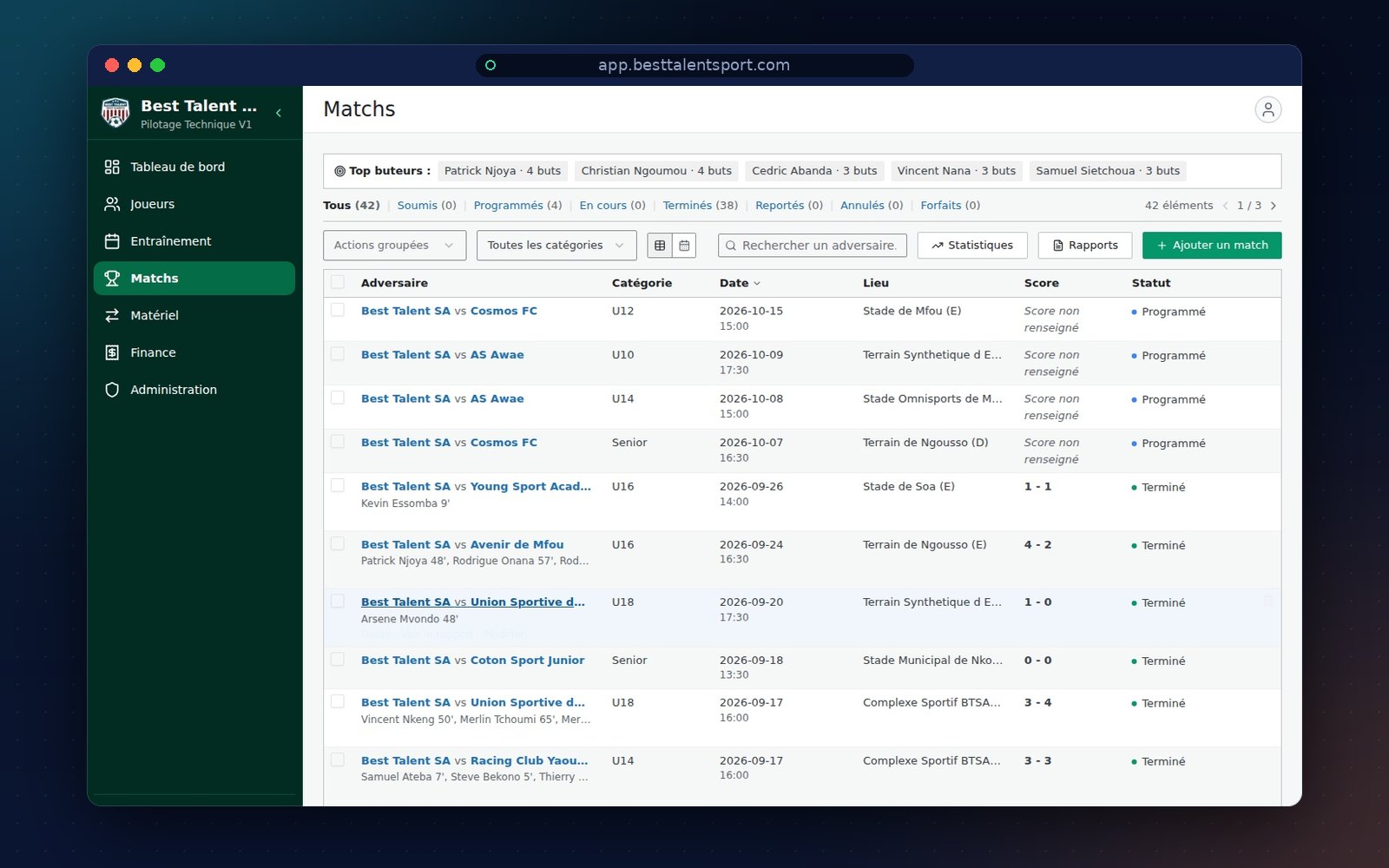Open the user profile icon
The image size is (1389, 868).
1267,109
